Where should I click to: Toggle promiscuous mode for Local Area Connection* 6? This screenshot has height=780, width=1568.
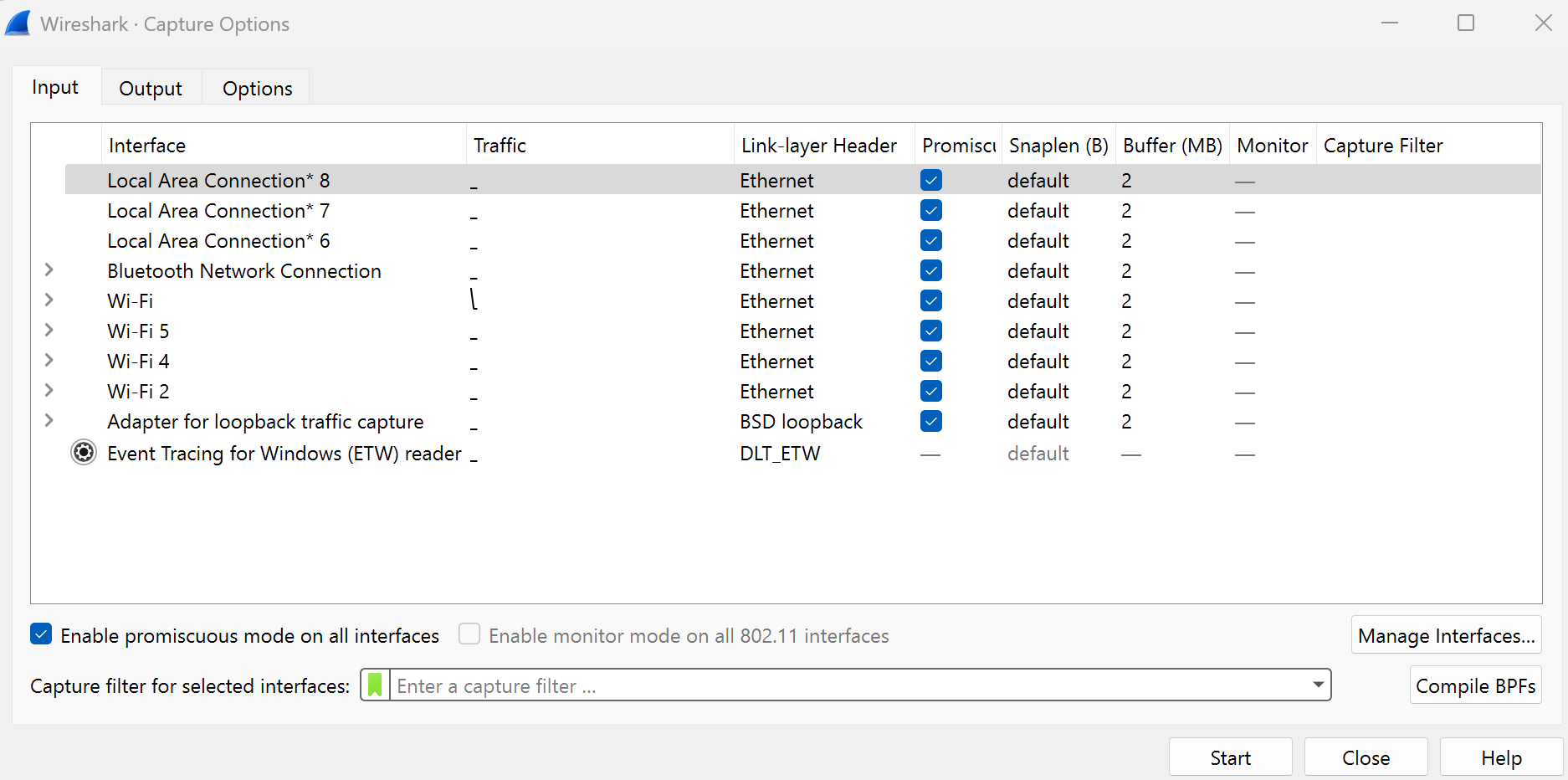point(931,240)
